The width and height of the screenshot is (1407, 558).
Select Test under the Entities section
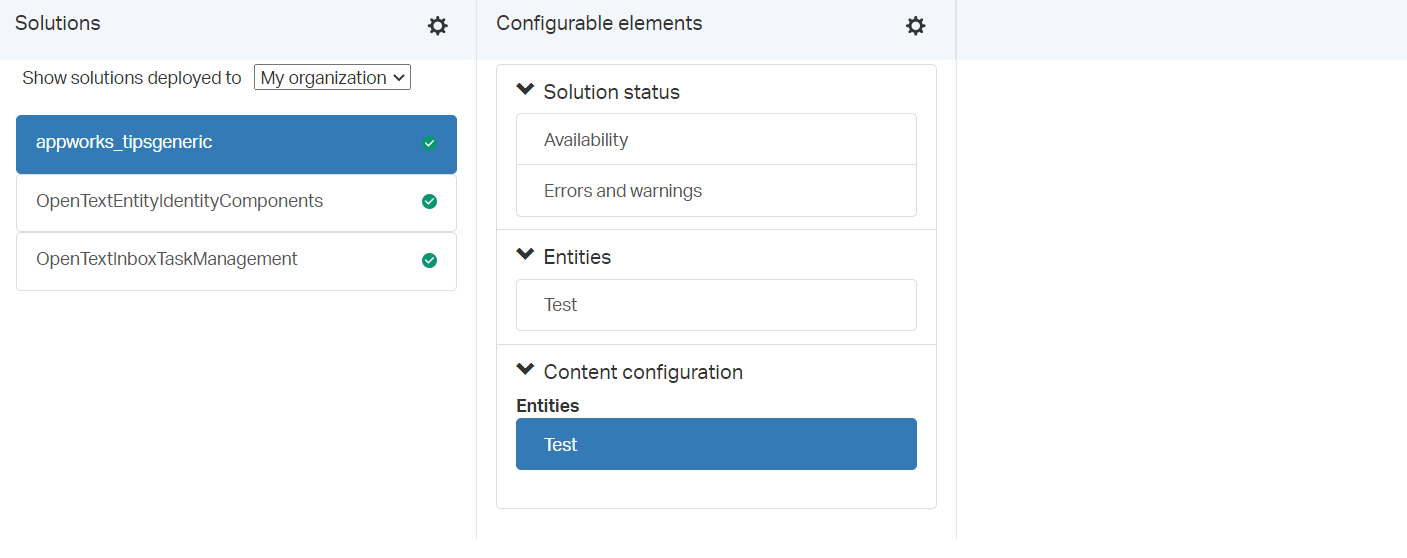coord(716,305)
